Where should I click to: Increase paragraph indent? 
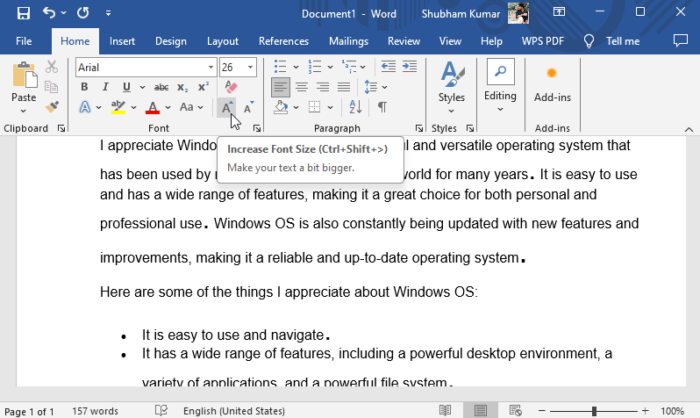(409, 67)
